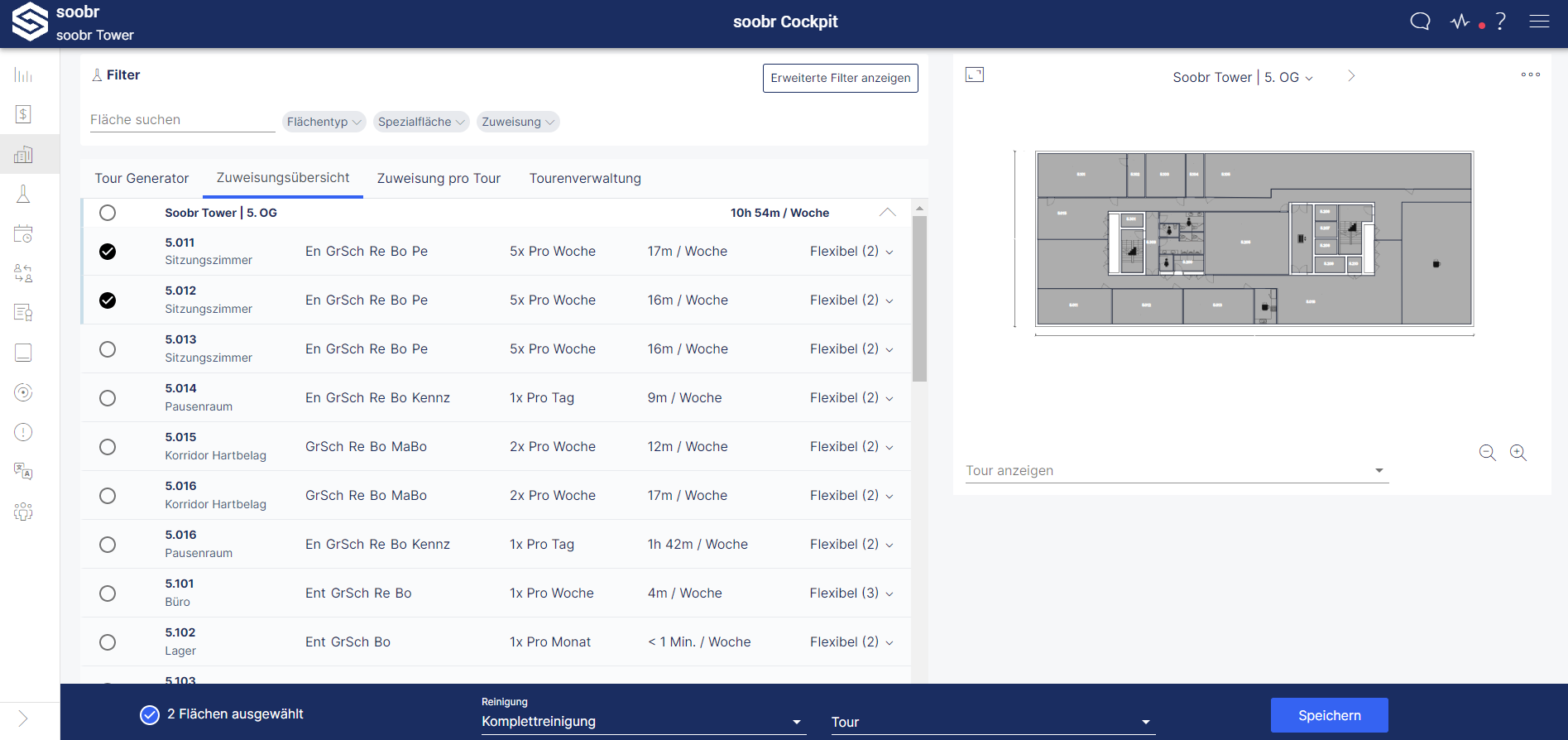Select area 5.016 Pausenraum
1568x740 pixels.
tap(108, 545)
